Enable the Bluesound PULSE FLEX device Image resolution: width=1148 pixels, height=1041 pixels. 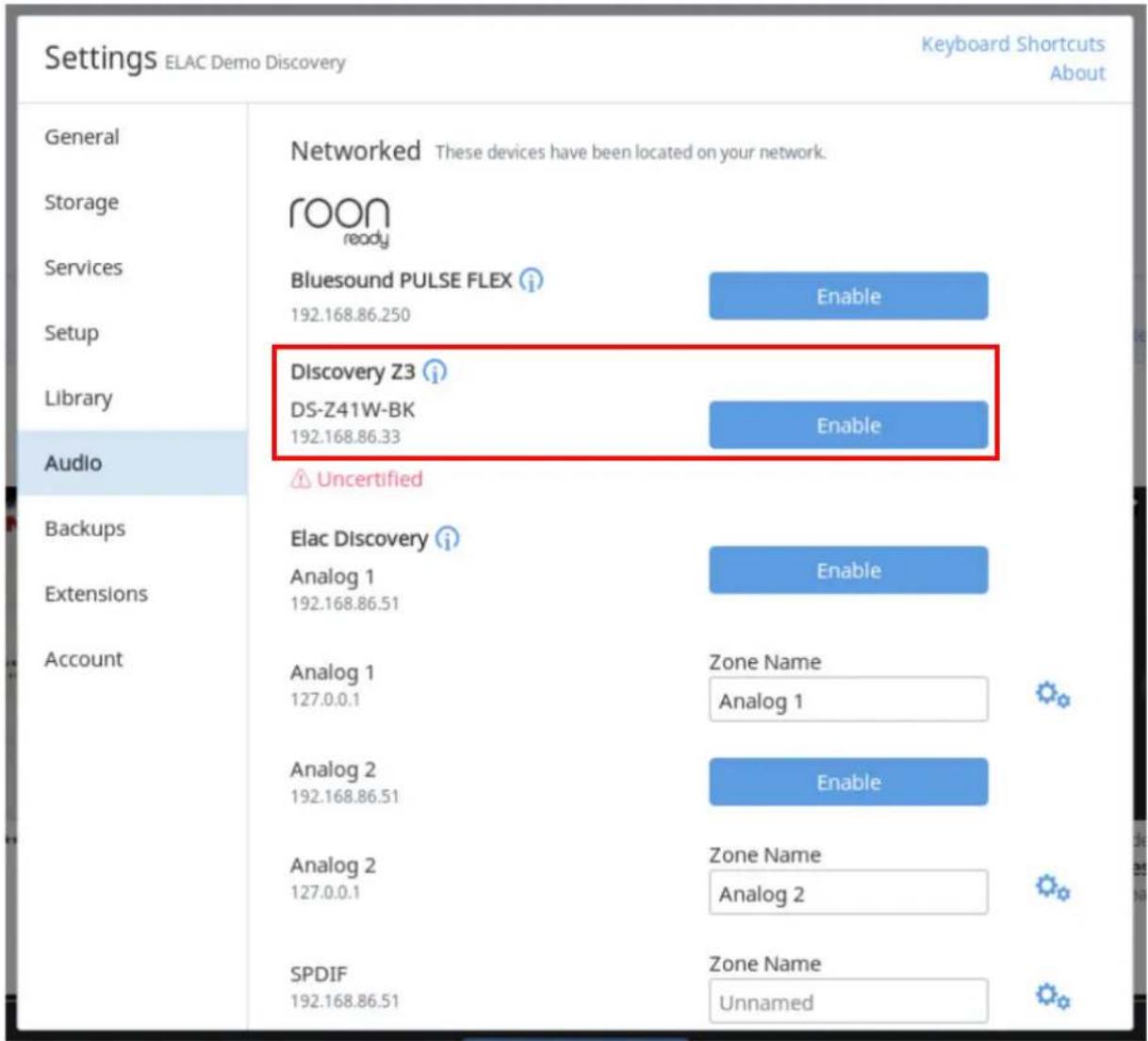tap(848, 296)
